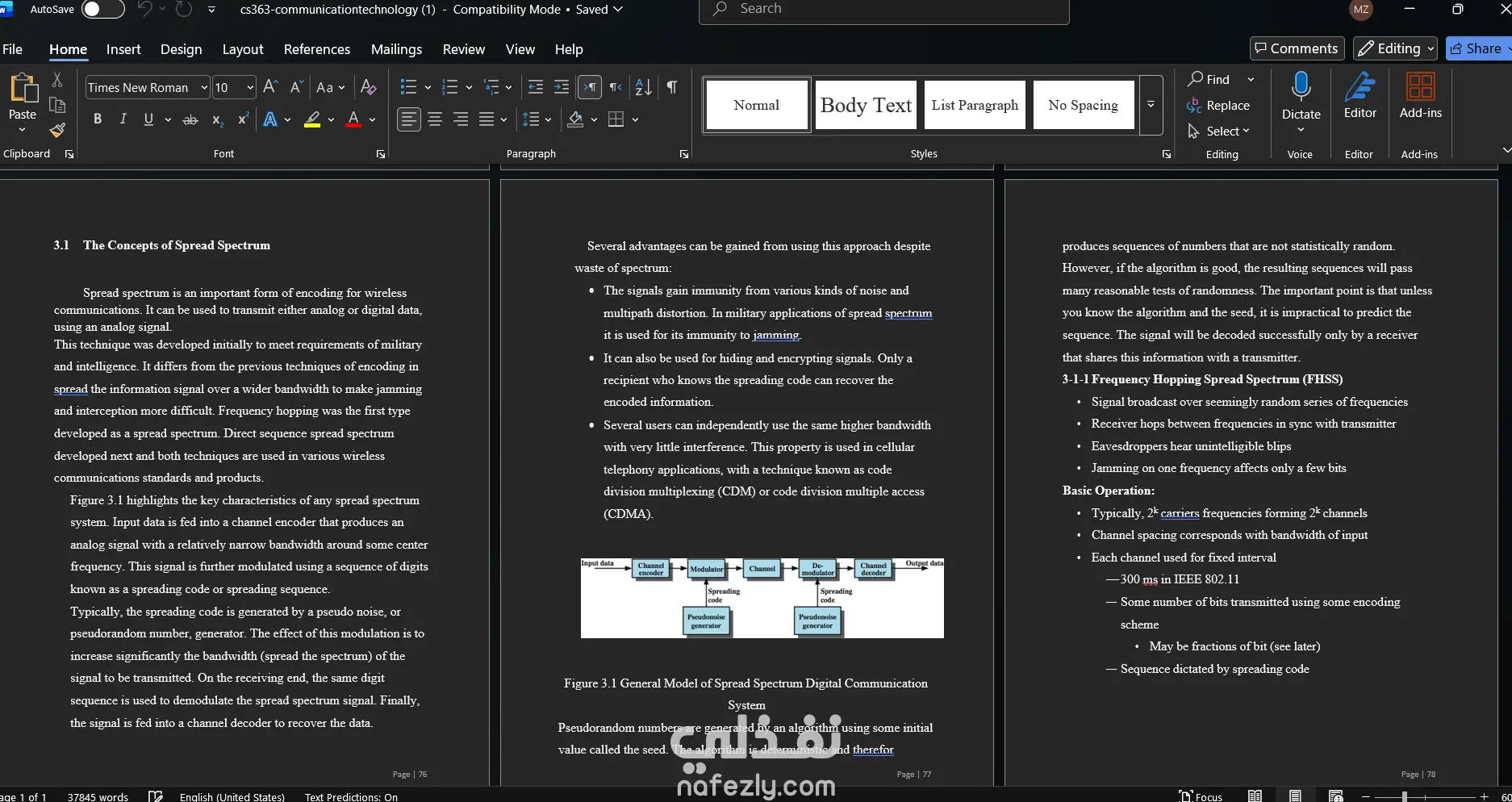
Task: Toggle Italic formatting
Action: (123, 119)
